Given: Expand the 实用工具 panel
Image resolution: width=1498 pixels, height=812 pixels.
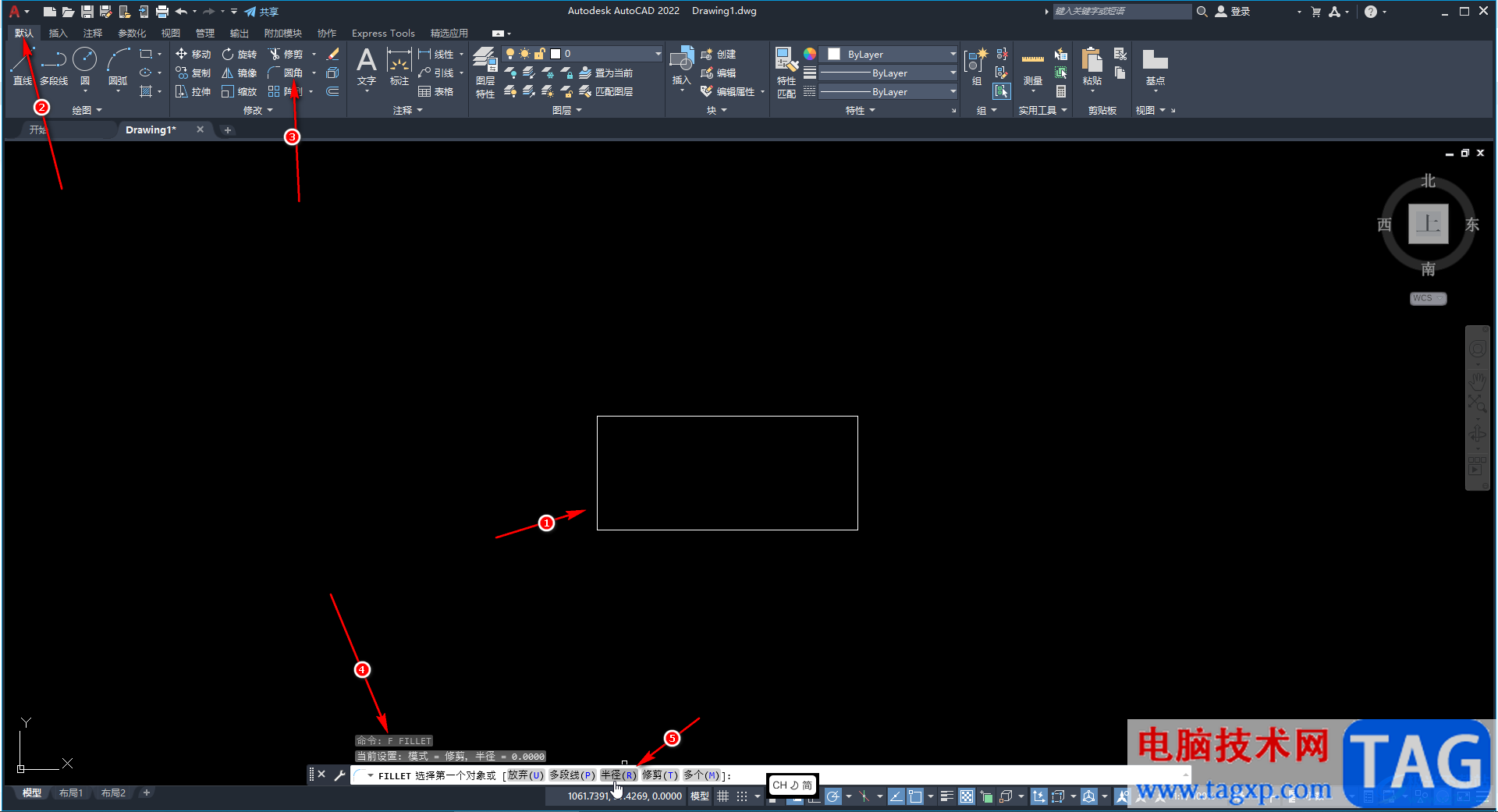Looking at the screenshot, I should [1042, 111].
